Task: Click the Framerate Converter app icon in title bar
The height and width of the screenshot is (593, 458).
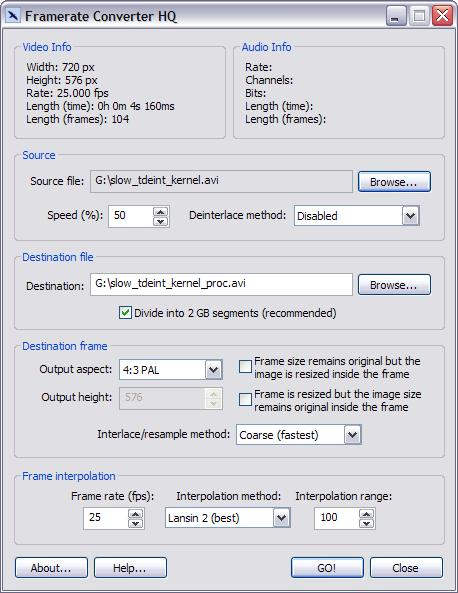Action: [x=13, y=16]
